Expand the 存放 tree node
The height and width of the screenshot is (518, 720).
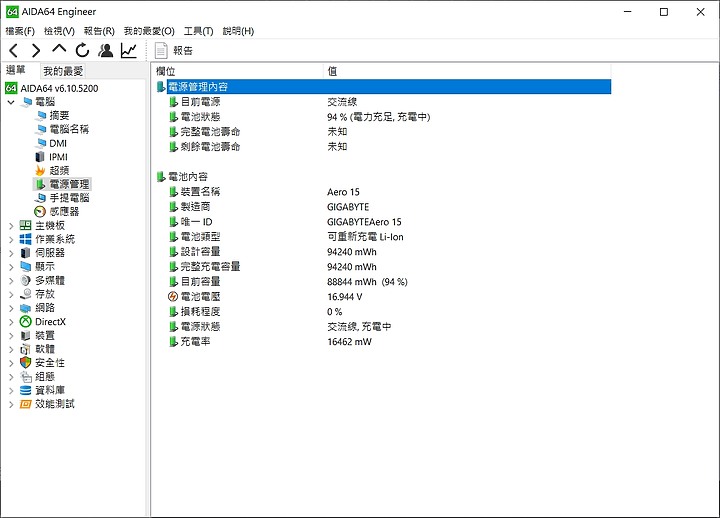[11, 294]
